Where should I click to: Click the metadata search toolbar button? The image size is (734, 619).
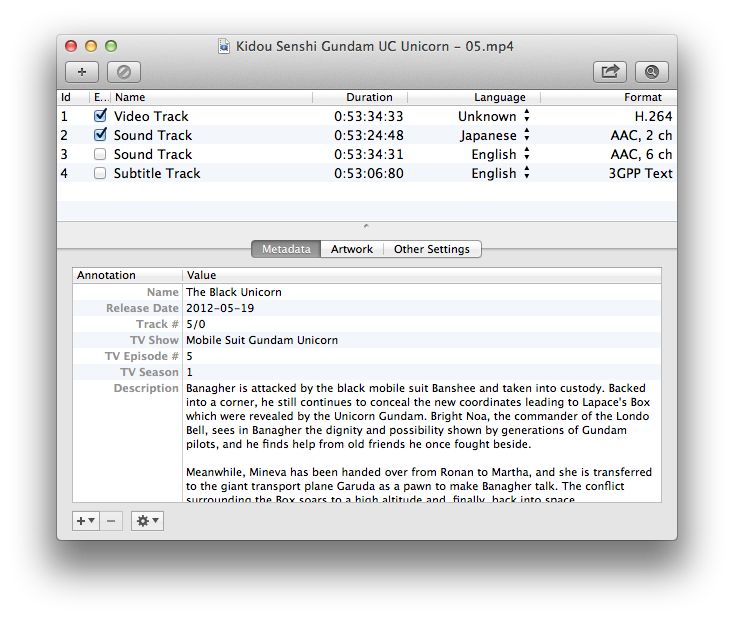coord(652,72)
